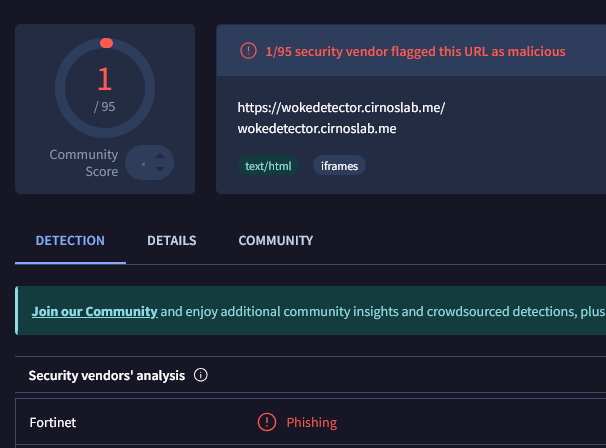The height and width of the screenshot is (448, 606).
Task: Click the community score pill indicator
Action: coord(147,162)
